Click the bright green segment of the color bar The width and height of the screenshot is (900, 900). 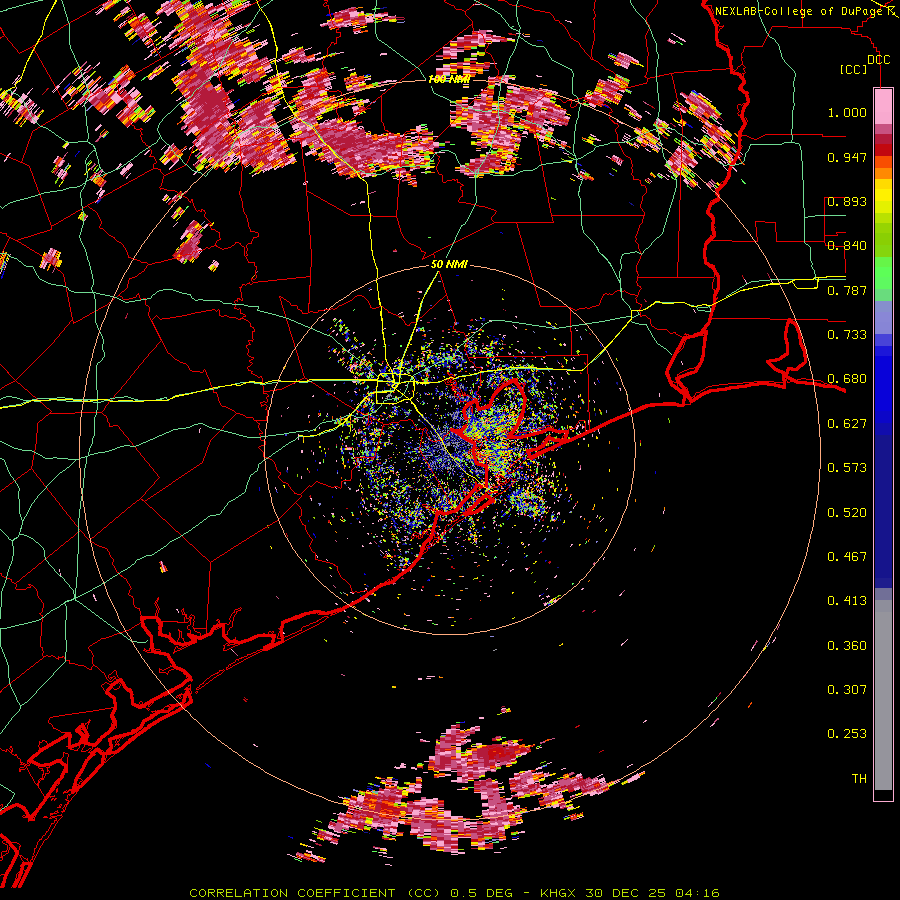coord(883,272)
